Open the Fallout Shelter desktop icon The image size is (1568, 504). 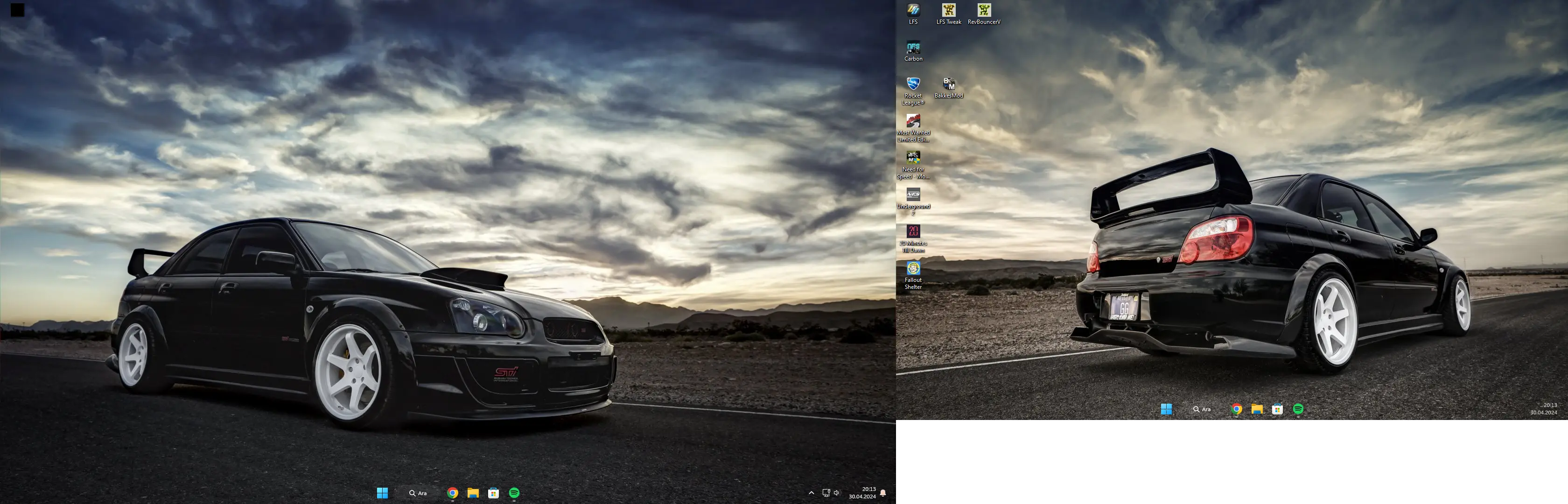913,276
